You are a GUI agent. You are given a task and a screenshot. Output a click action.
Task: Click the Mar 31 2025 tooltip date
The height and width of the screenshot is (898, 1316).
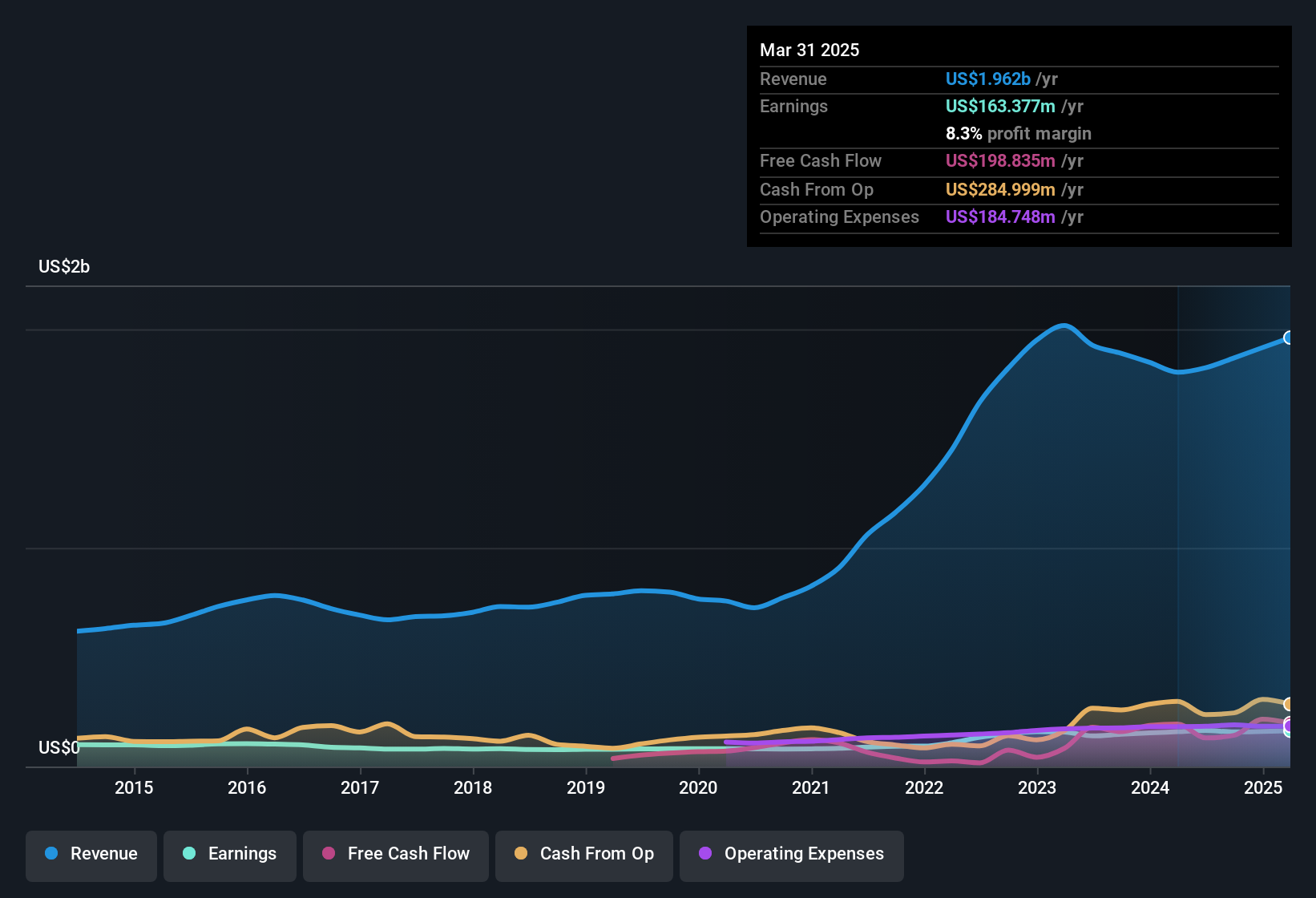809,51
